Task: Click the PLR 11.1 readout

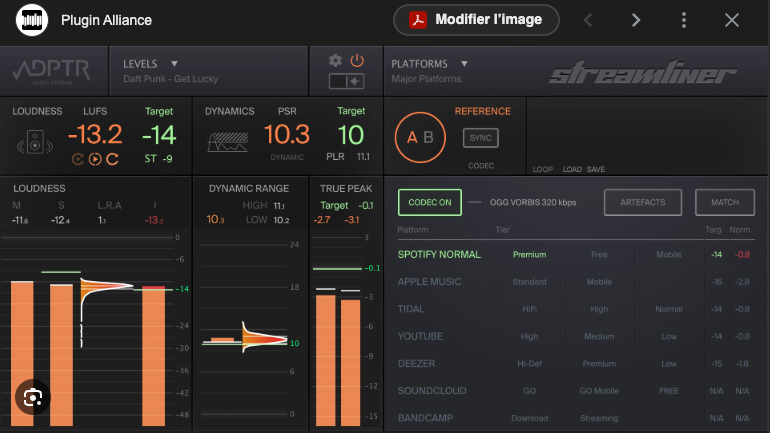Action: pyautogui.click(x=348, y=157)
